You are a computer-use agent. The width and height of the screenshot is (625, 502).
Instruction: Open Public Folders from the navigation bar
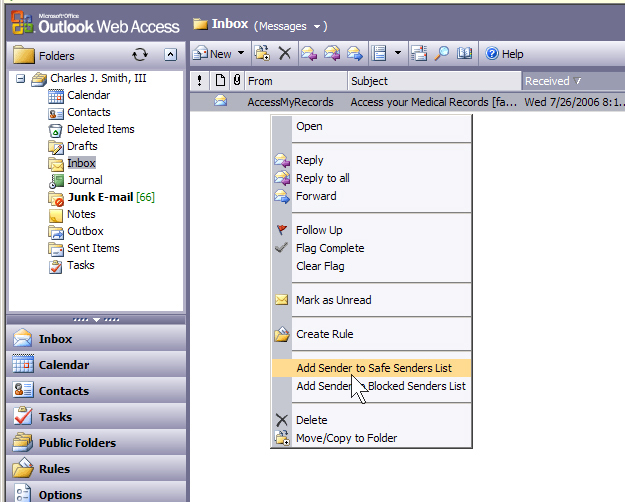(96, 443)
